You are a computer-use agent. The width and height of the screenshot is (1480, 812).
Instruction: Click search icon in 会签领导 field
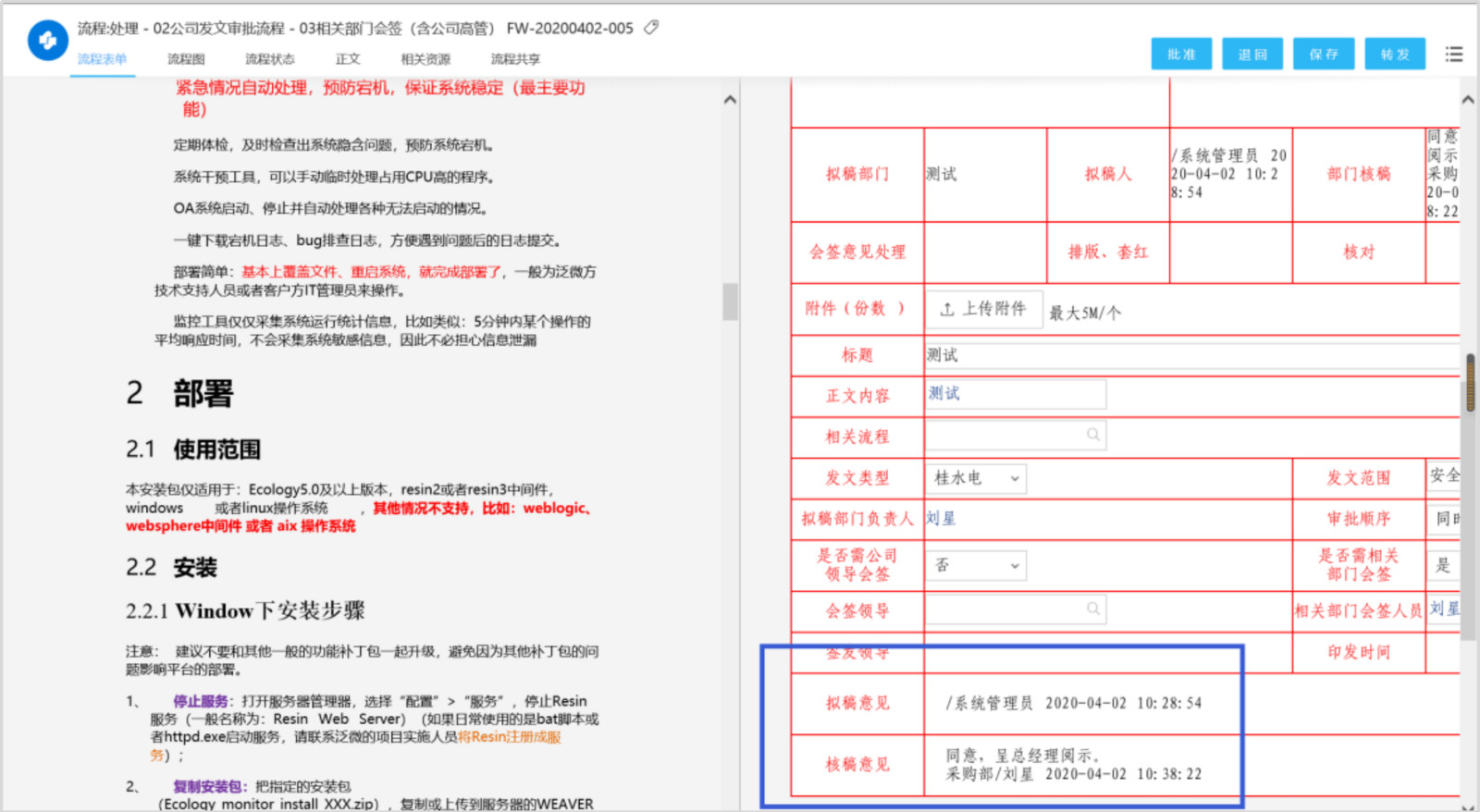(1093, 609)
